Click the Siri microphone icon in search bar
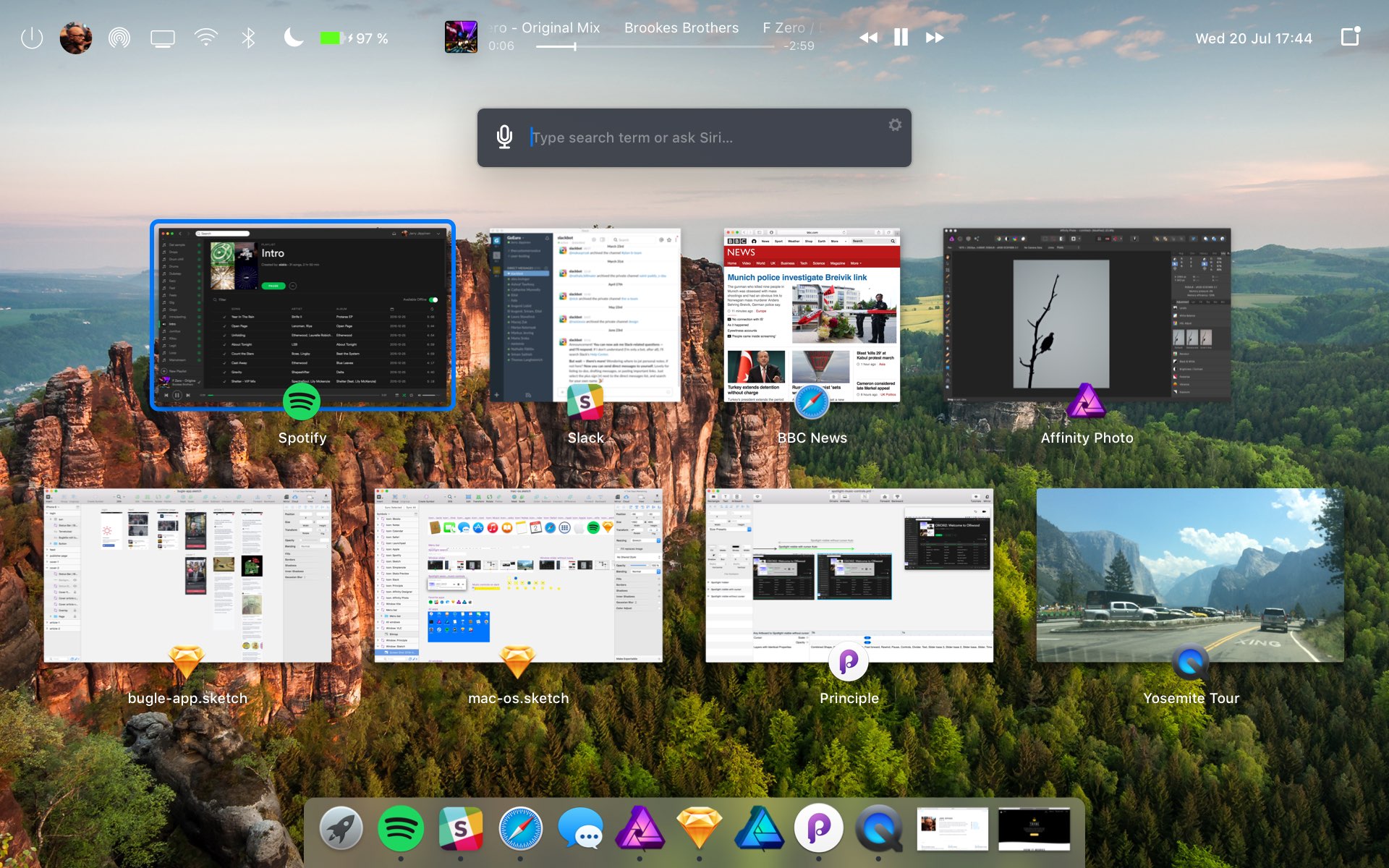 point(504,137)
